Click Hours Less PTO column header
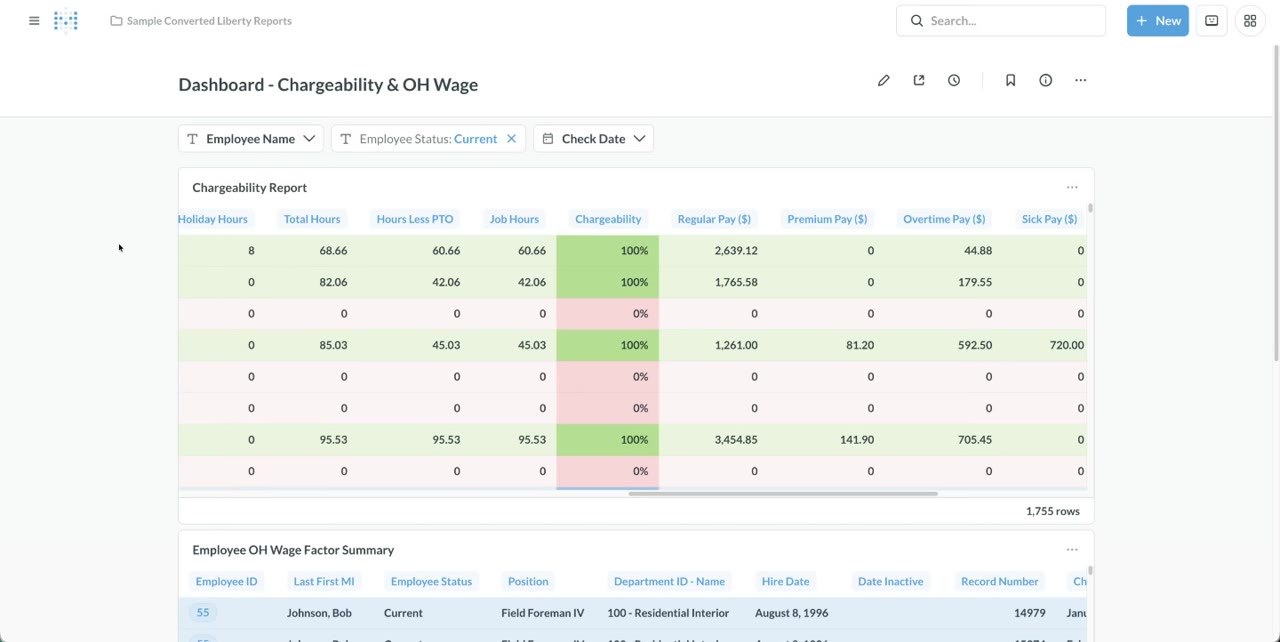The width and height of the screenshot is (1280, 642). coord(415,219)
